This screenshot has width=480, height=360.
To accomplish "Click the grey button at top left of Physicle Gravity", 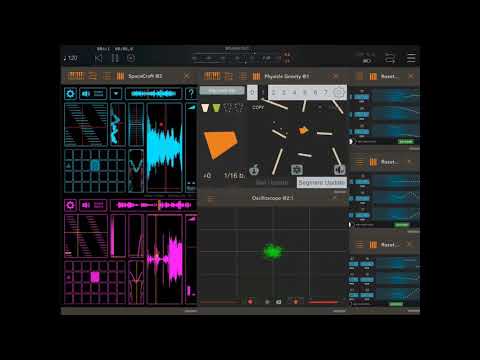I will point(222,90).
